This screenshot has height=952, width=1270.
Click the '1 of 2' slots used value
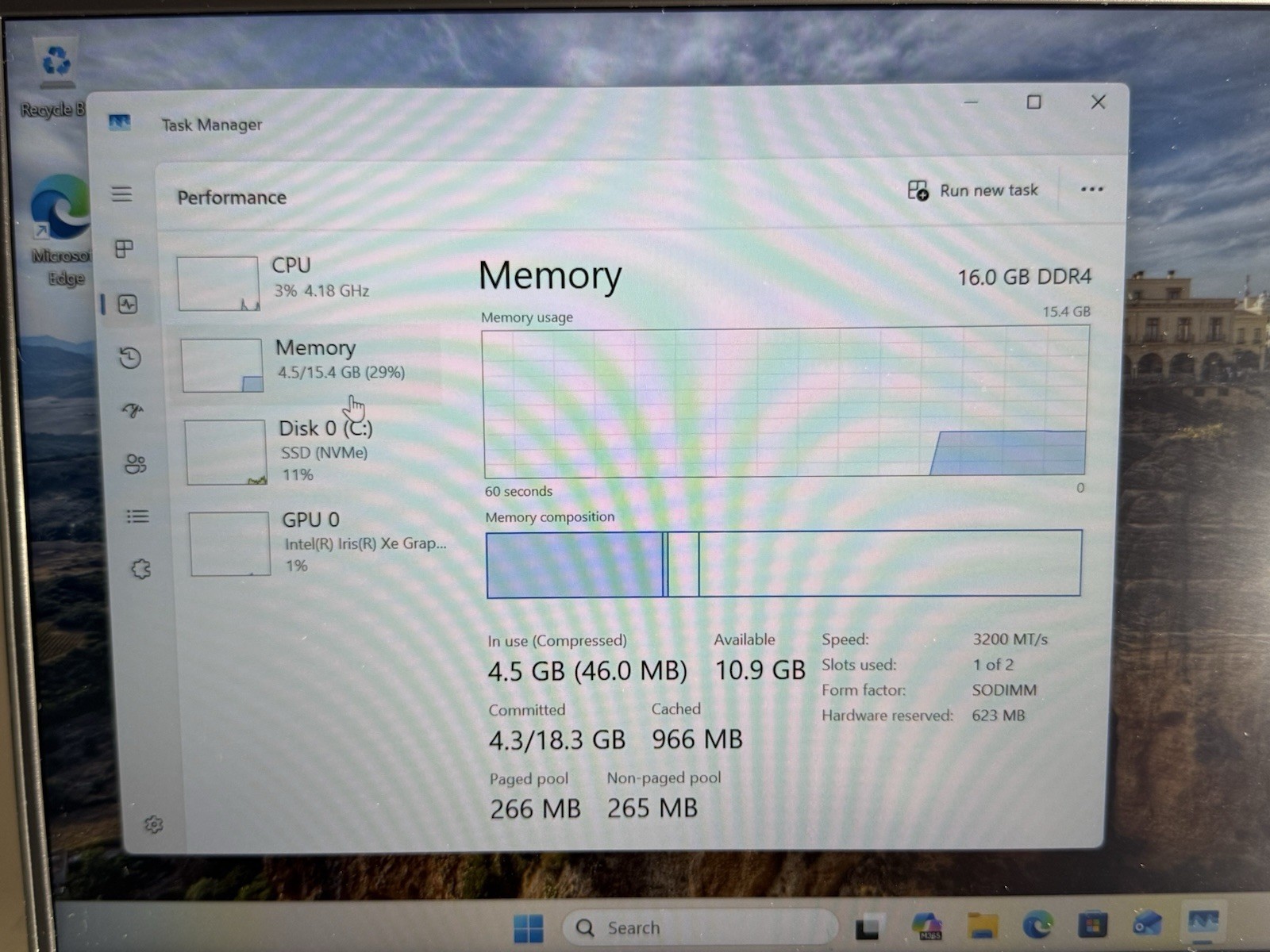click(x=994, y=665)
